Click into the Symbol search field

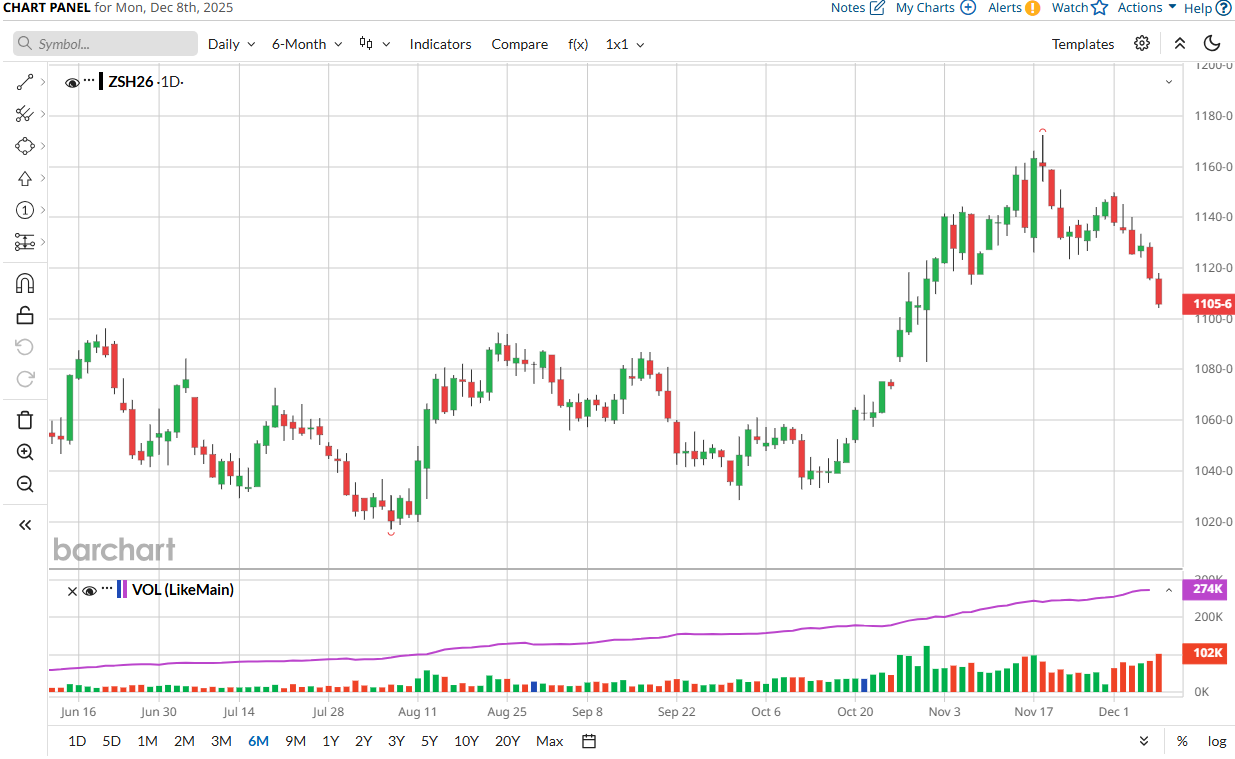coord(105,44)
